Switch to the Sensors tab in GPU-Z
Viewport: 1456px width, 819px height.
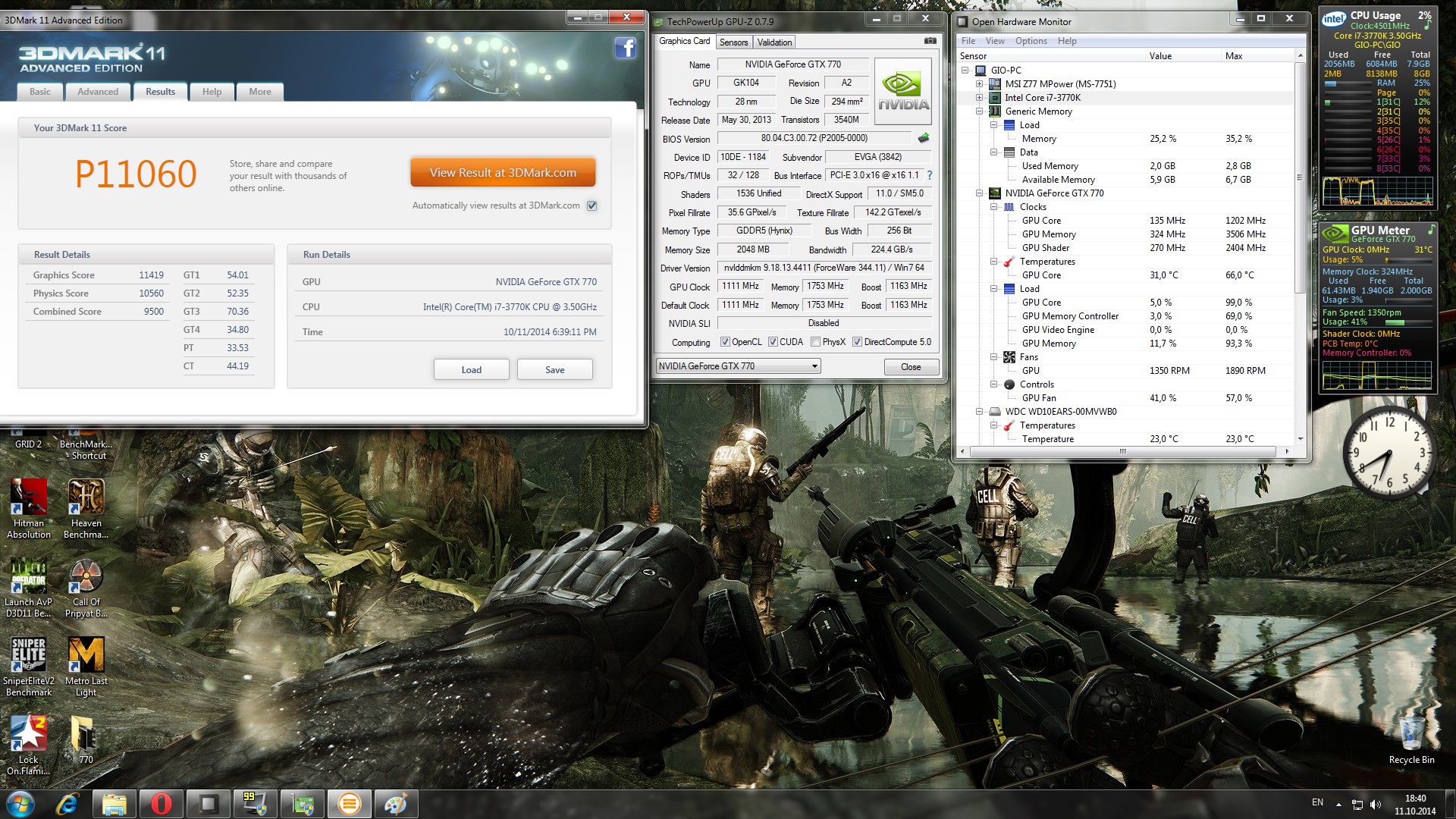(733, 42)
